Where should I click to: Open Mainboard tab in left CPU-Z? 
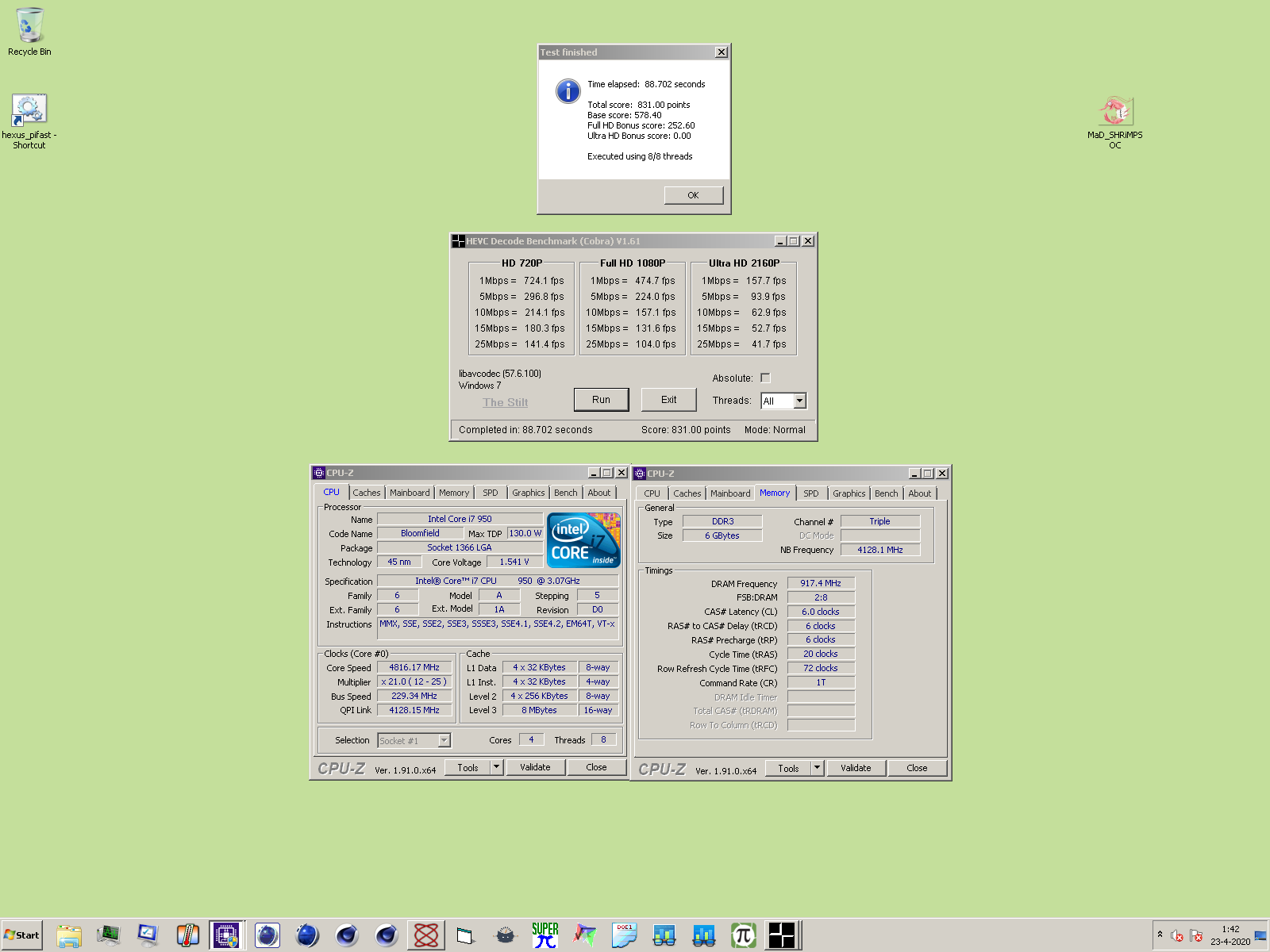(410, 493)
